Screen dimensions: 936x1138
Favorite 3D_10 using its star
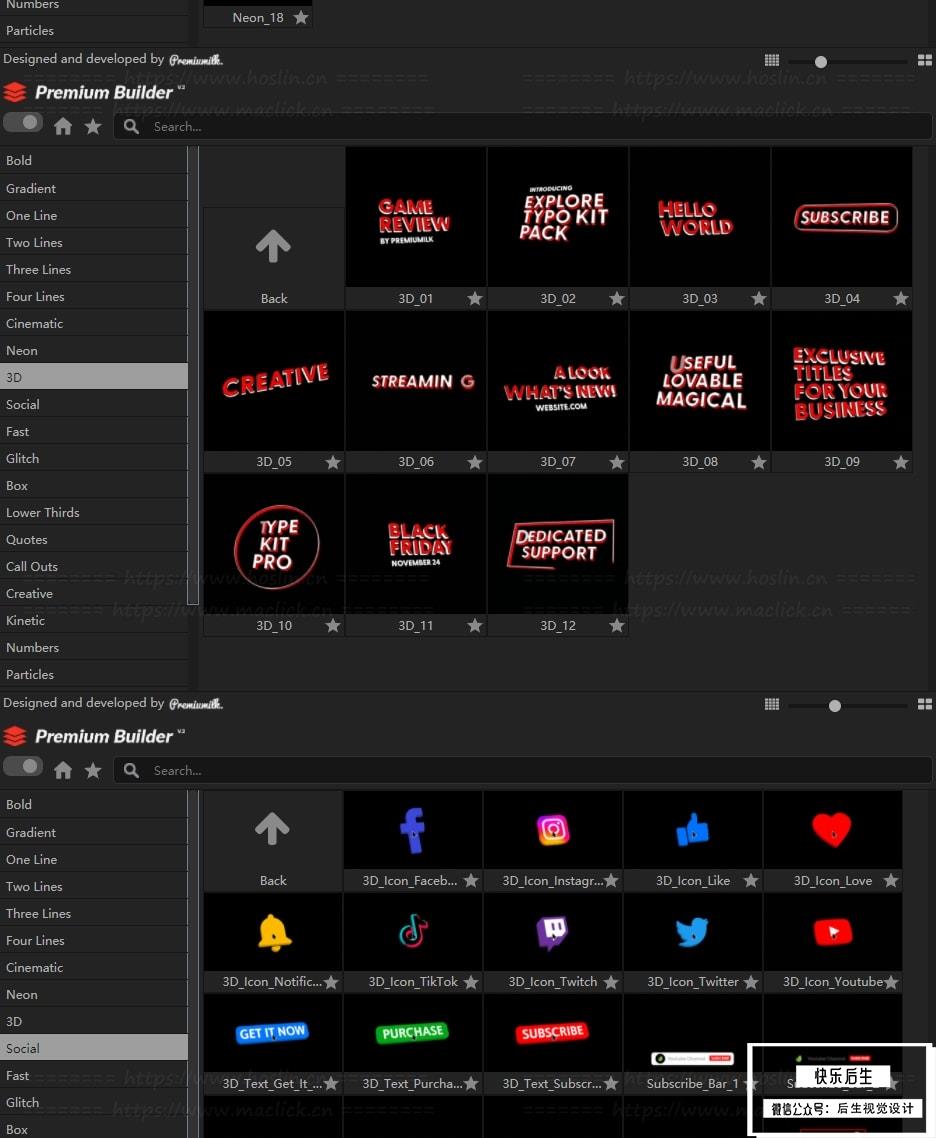[333, 625]
